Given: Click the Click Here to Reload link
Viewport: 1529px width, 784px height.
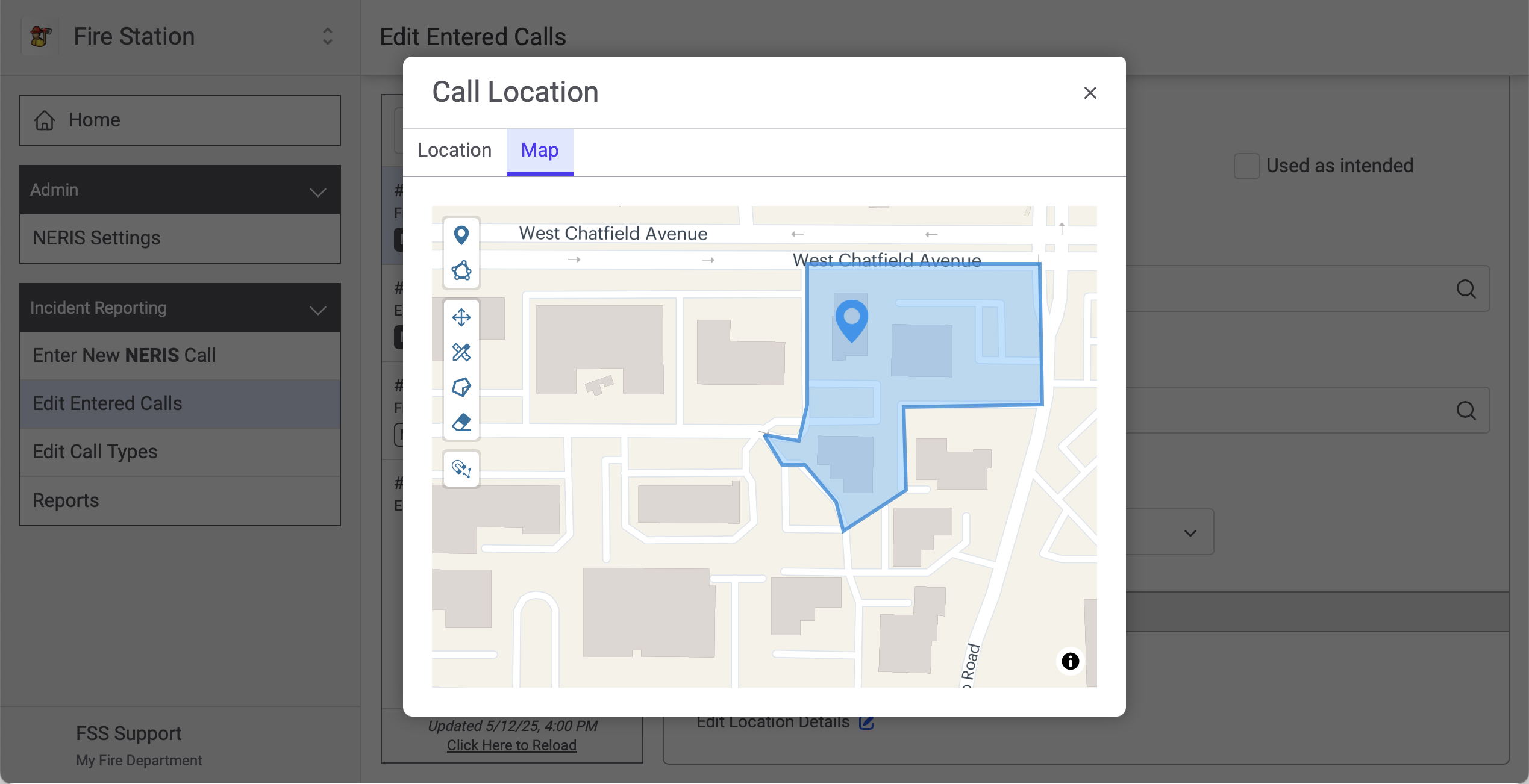Looking at the screenshot, I should [x=511, y=745].
